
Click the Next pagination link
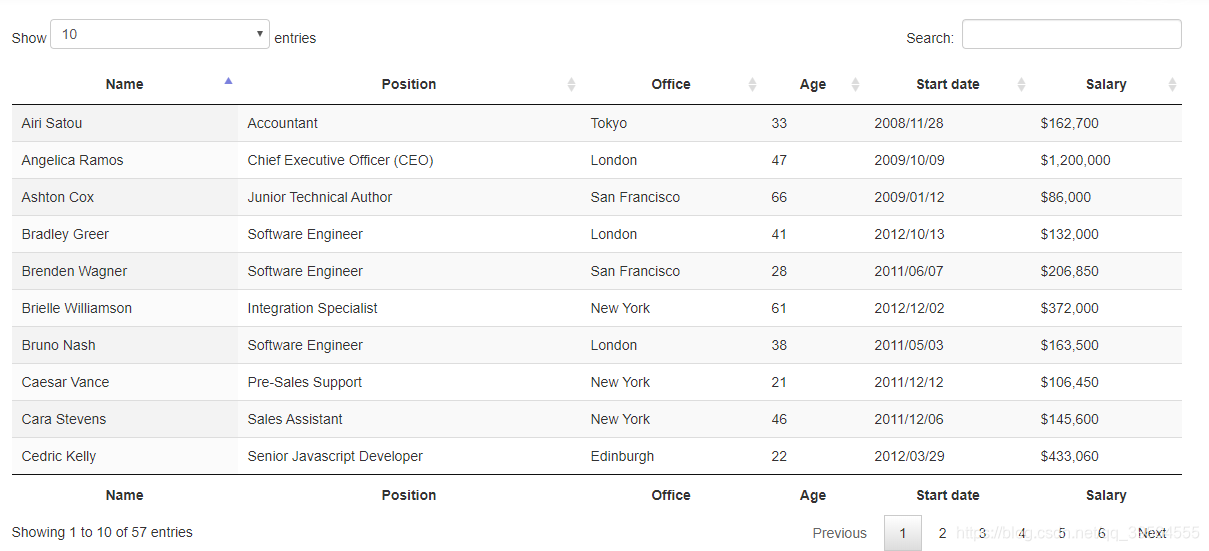coord(1152,533)
